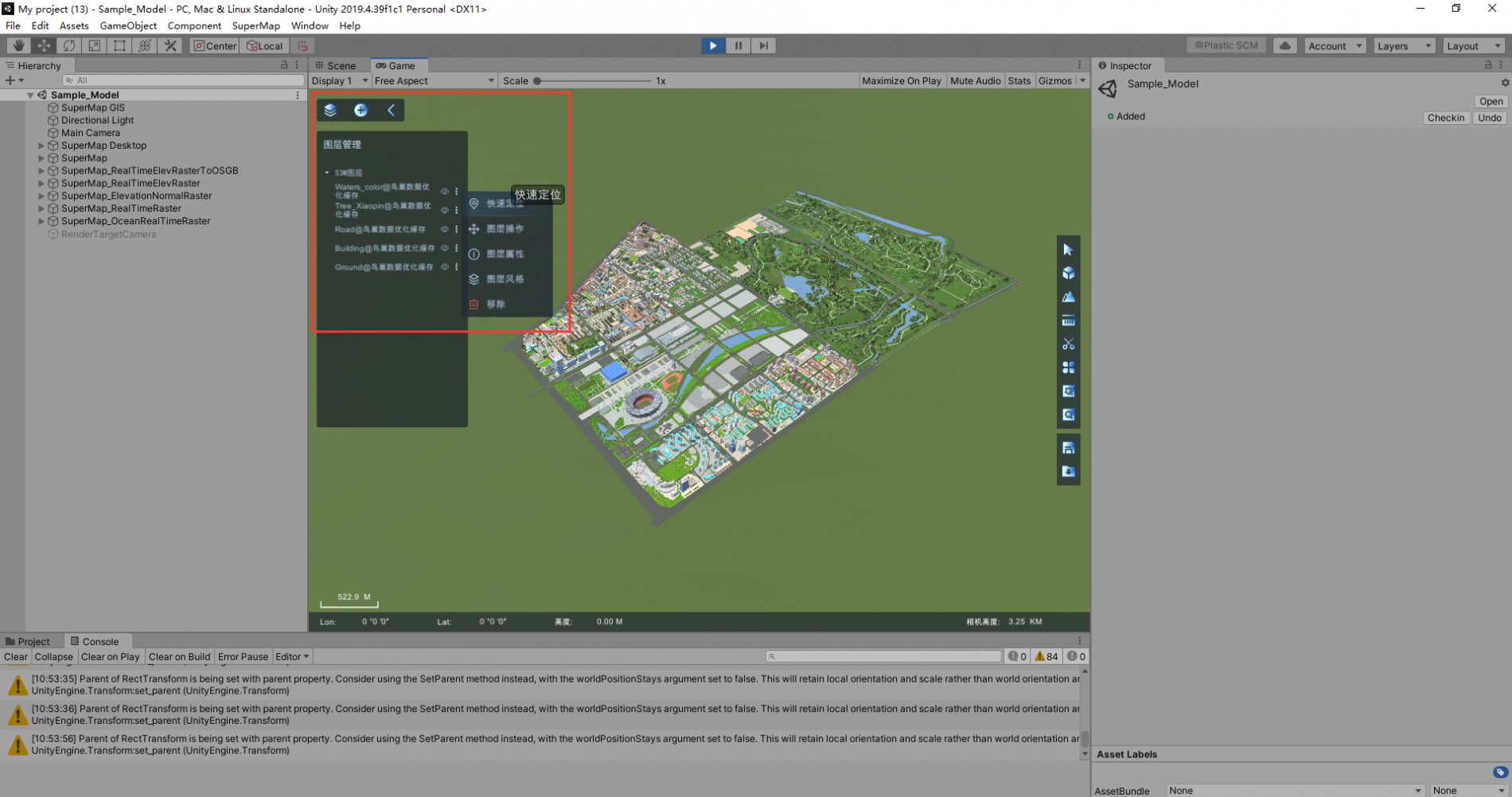This screenshot has width=1512, height=797.
Task: Select the combined Transform tool
Action: point(145,45)
